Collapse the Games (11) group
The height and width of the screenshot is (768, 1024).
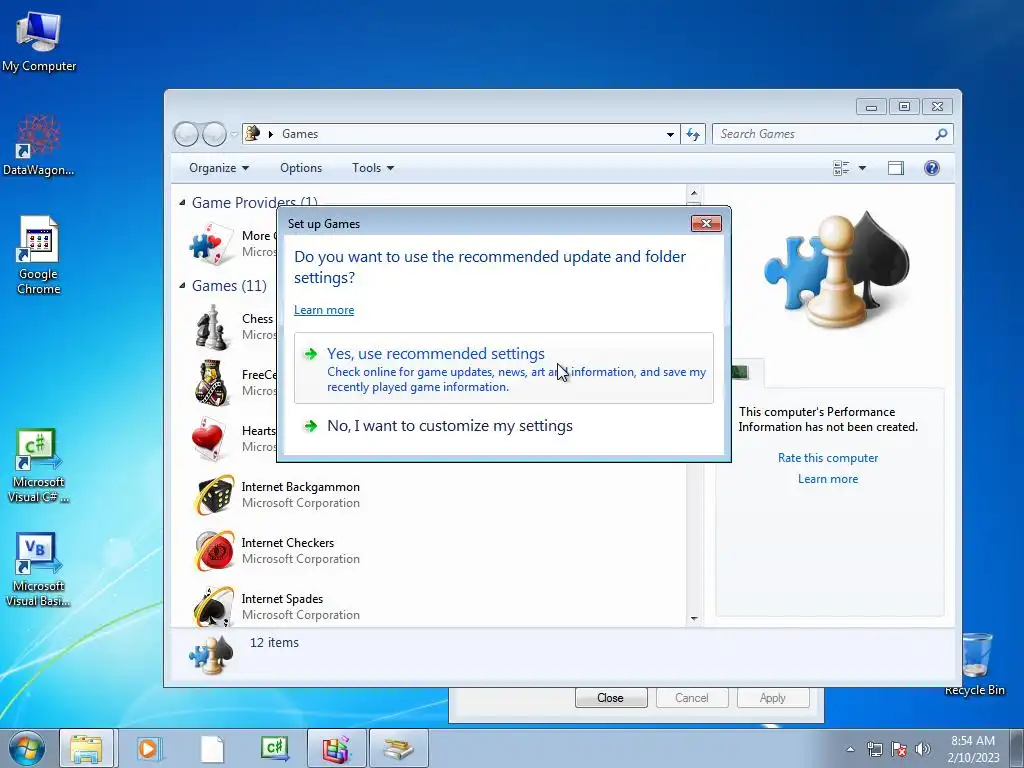pos(182,285)
